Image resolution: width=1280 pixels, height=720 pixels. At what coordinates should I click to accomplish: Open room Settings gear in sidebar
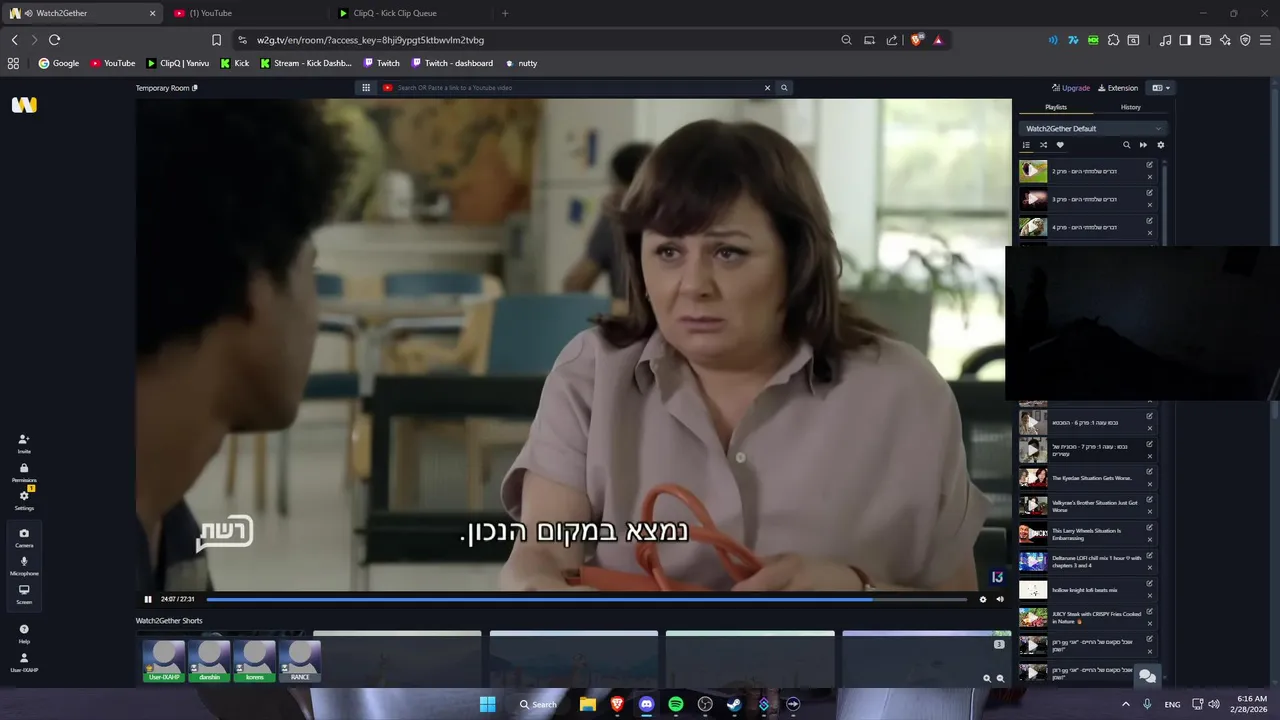click(24, 500)
